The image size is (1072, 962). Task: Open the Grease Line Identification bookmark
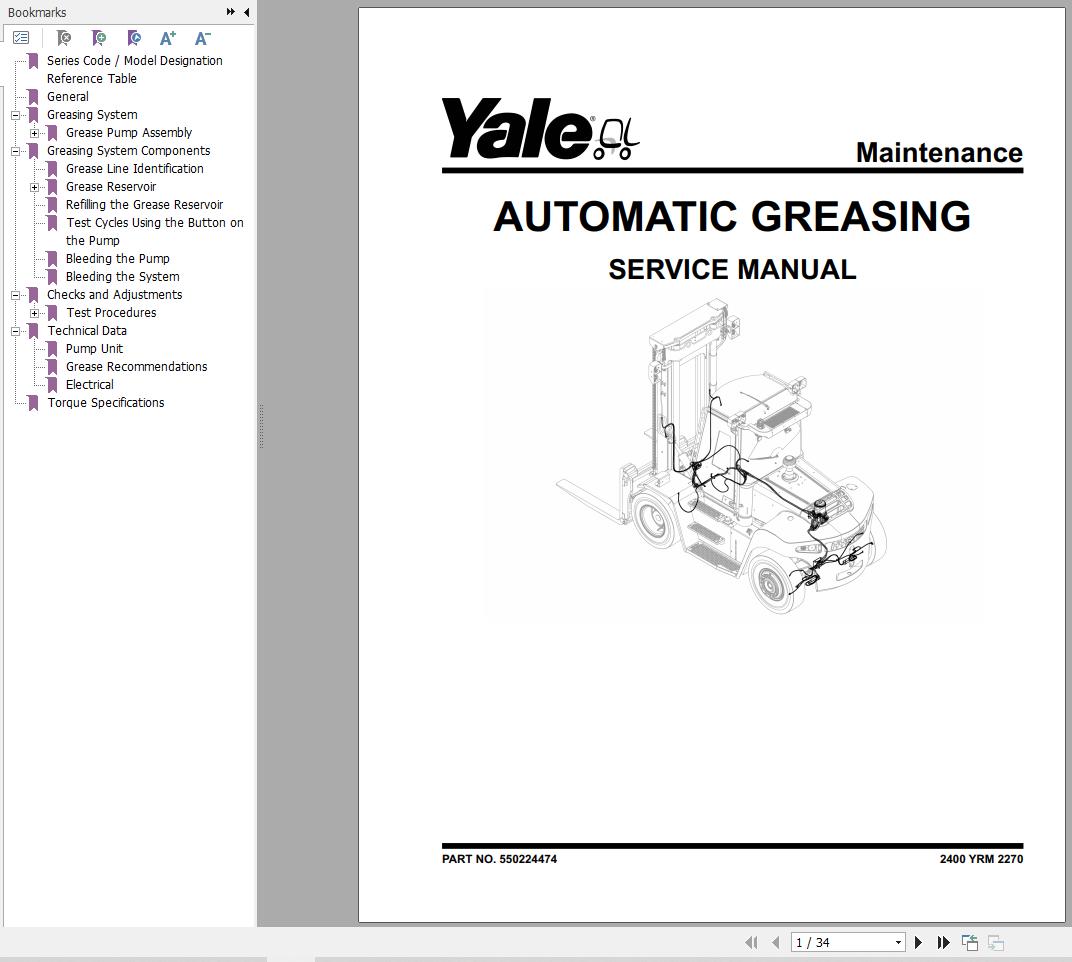point(134,168)
